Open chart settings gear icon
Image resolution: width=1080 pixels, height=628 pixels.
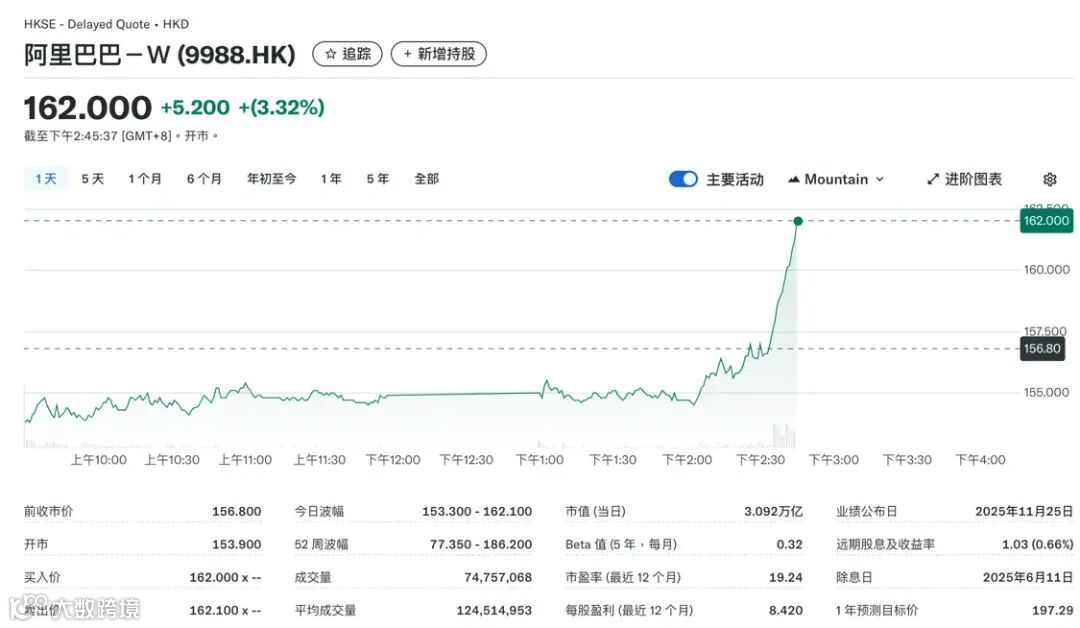[x=1049, y=179]
